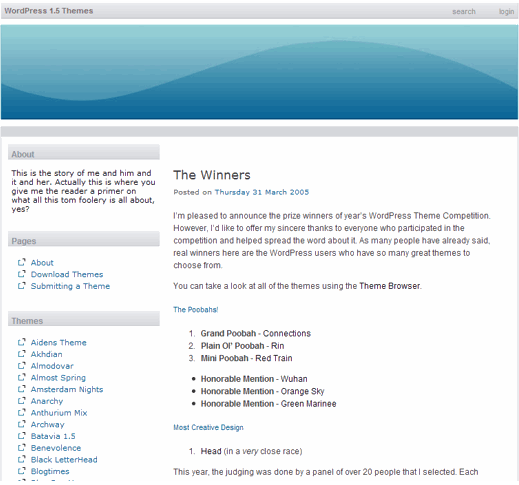Click the link icon beside Anthurium Mix

(x=22, y=412)
